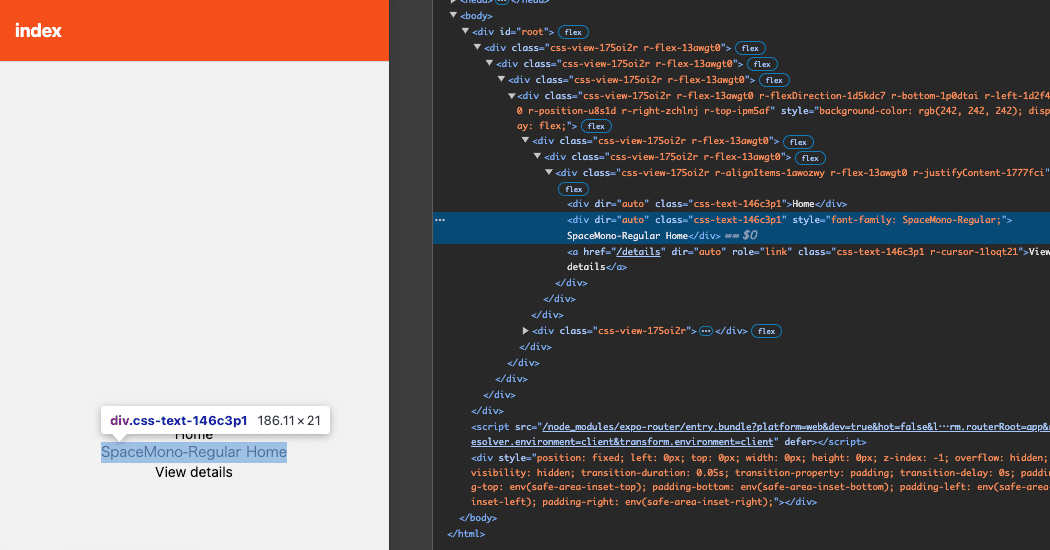The image size is (1050, 550).
Task: Click the ellipsis badge inside collapsed css-view div
Action: point(706,331)
